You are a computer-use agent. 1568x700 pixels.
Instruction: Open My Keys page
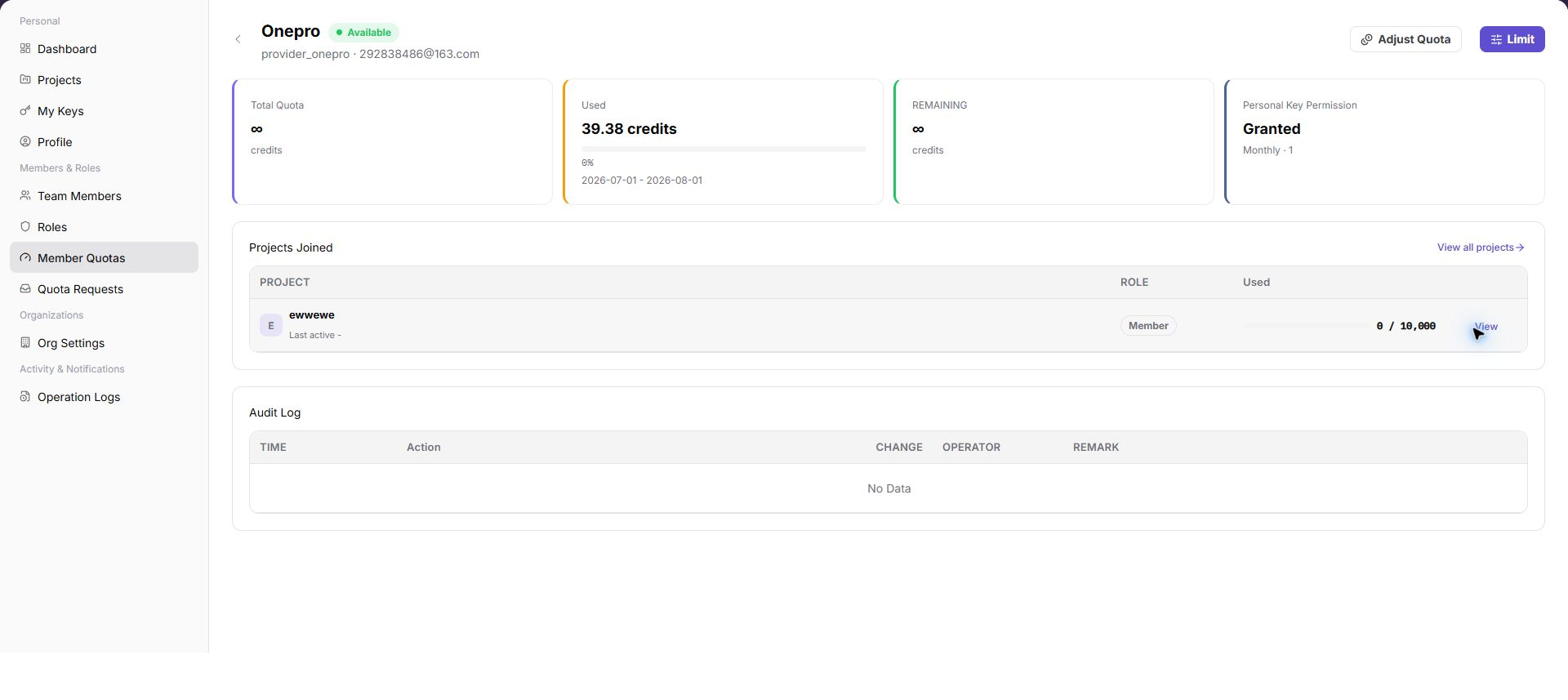[x=104, y=111]
